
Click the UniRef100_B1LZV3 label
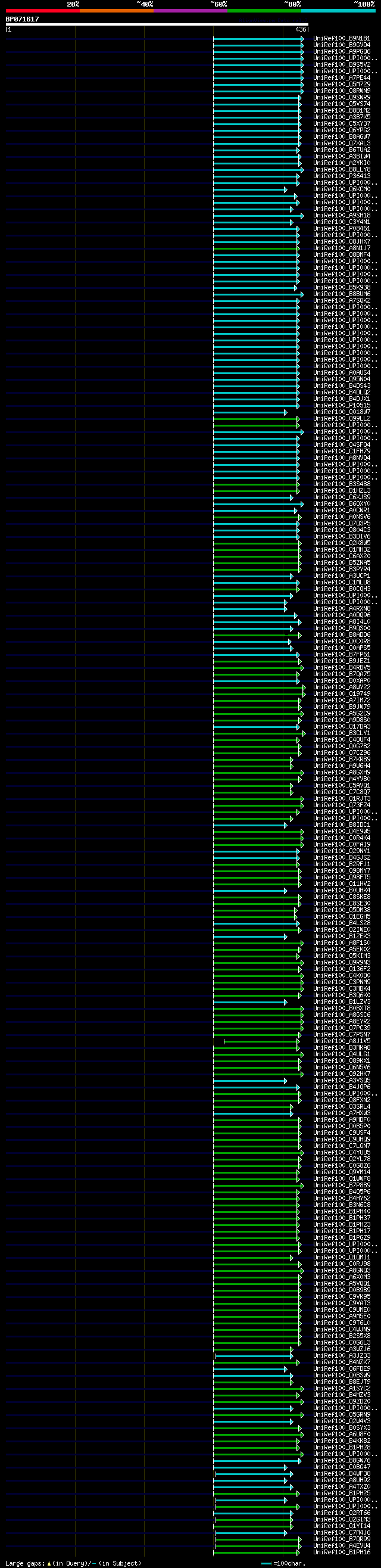tap(342, 1002)
